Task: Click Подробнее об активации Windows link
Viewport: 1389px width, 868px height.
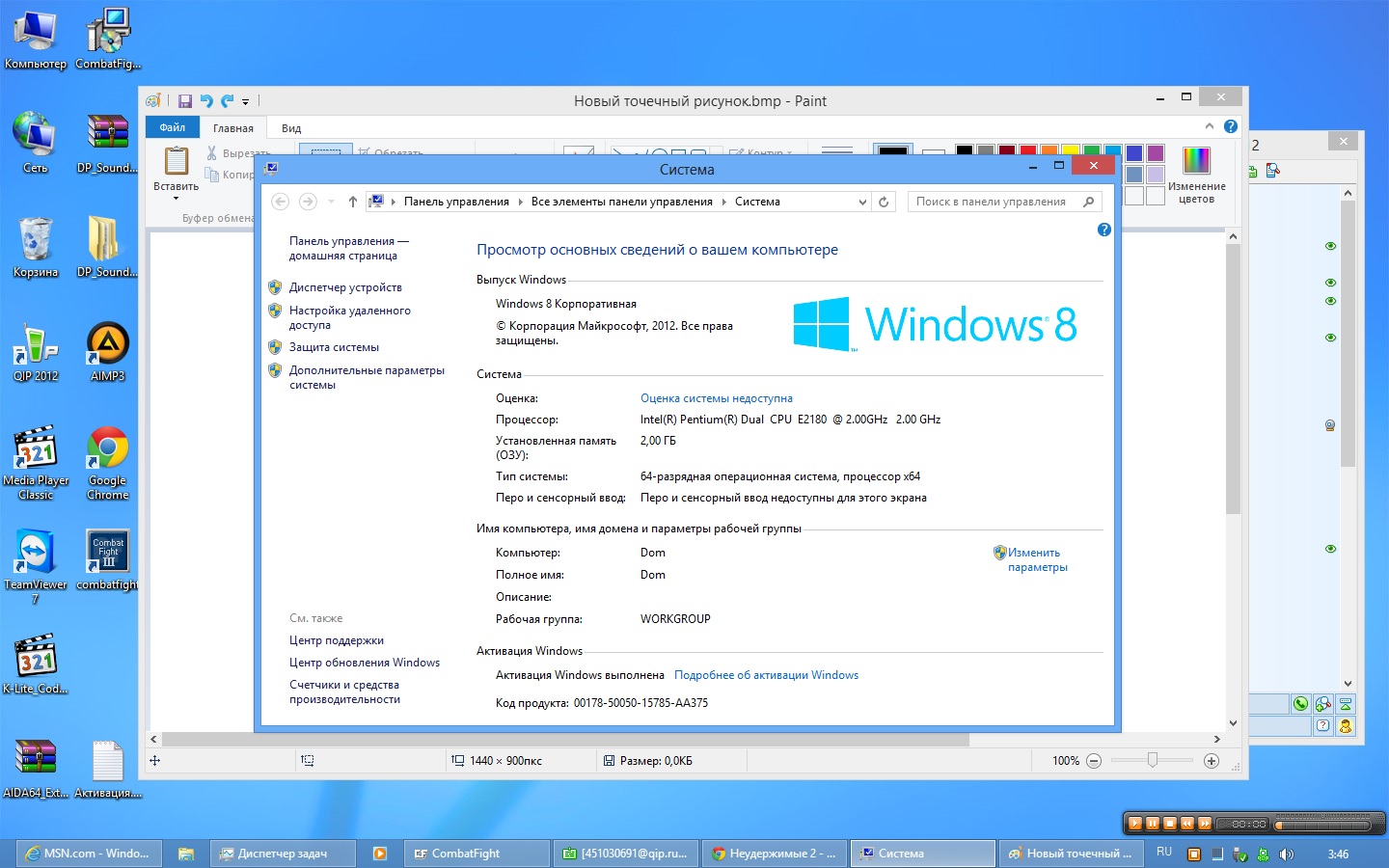Action: (766, 675)
